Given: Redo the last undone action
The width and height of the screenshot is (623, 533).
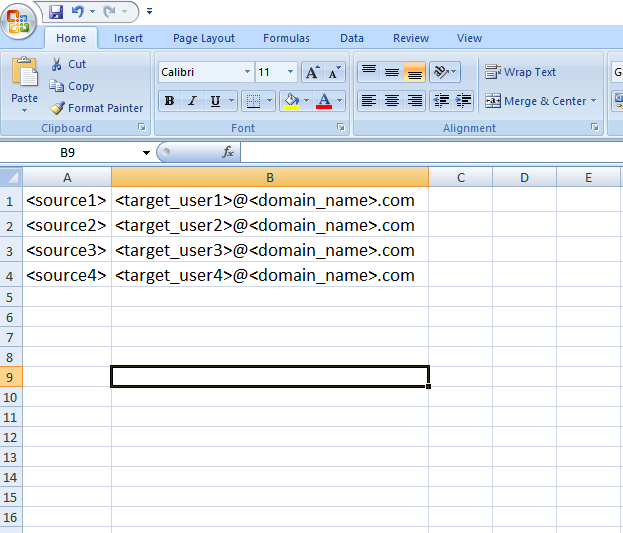Looking at the screenshot, I should 109,12.
